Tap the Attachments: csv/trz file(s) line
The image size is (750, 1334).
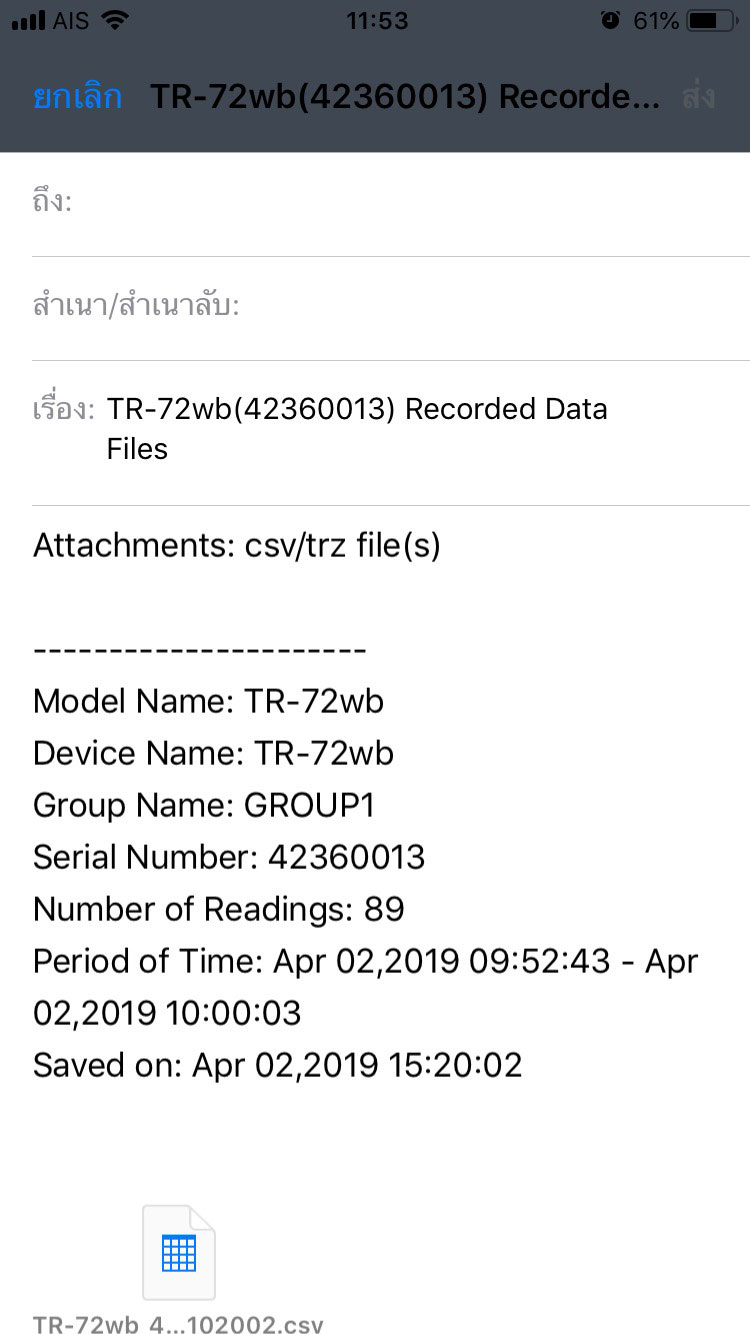(x=237, y=546)
